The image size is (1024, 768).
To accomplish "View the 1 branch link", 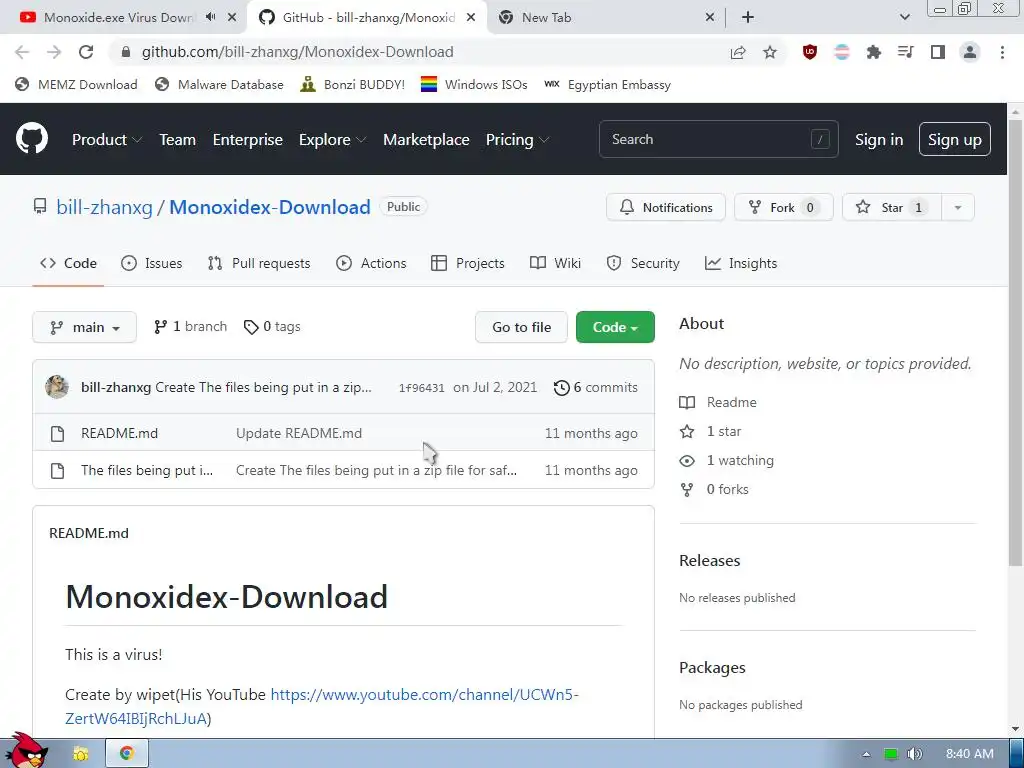I will tap(190, 327).
